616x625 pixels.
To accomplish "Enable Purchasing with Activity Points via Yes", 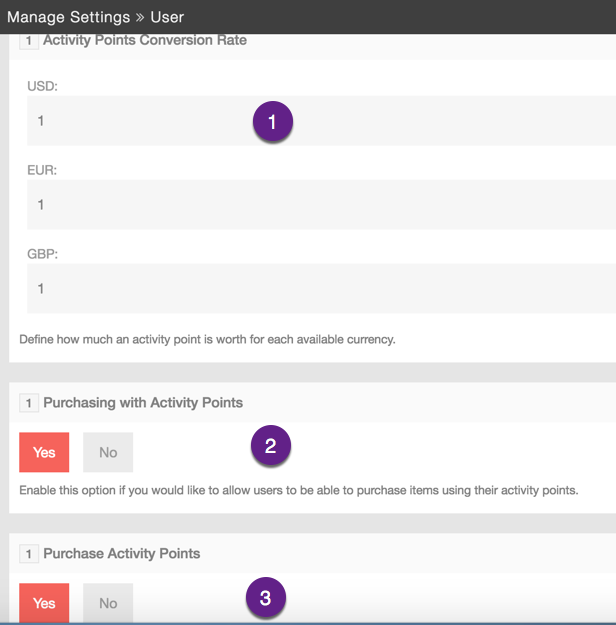I will point(44,453).
